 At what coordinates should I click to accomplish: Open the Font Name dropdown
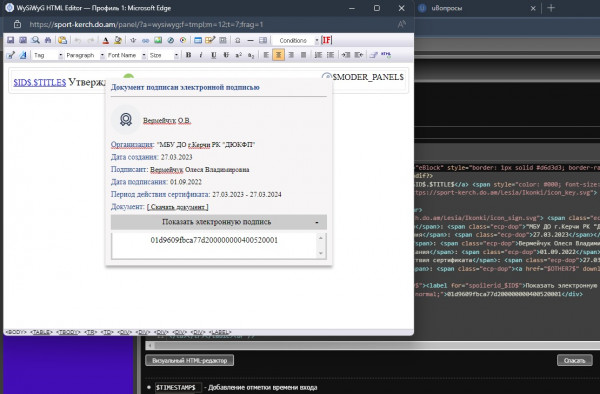(126, 55)
